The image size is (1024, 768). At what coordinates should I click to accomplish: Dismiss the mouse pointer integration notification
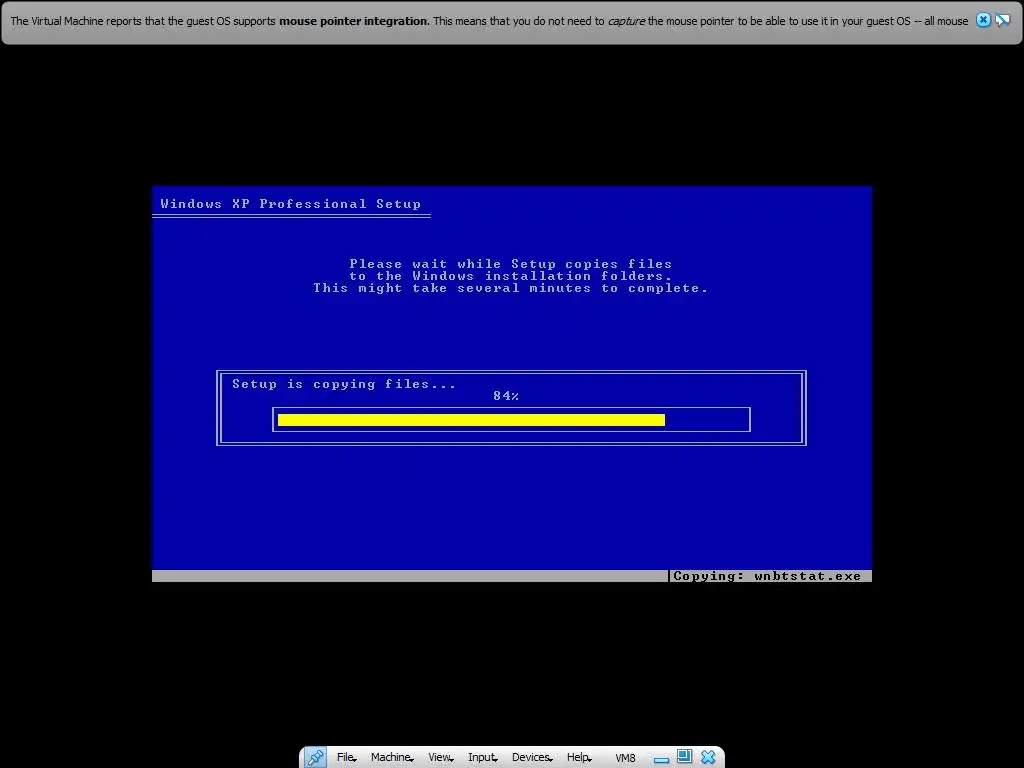[983, 20]
